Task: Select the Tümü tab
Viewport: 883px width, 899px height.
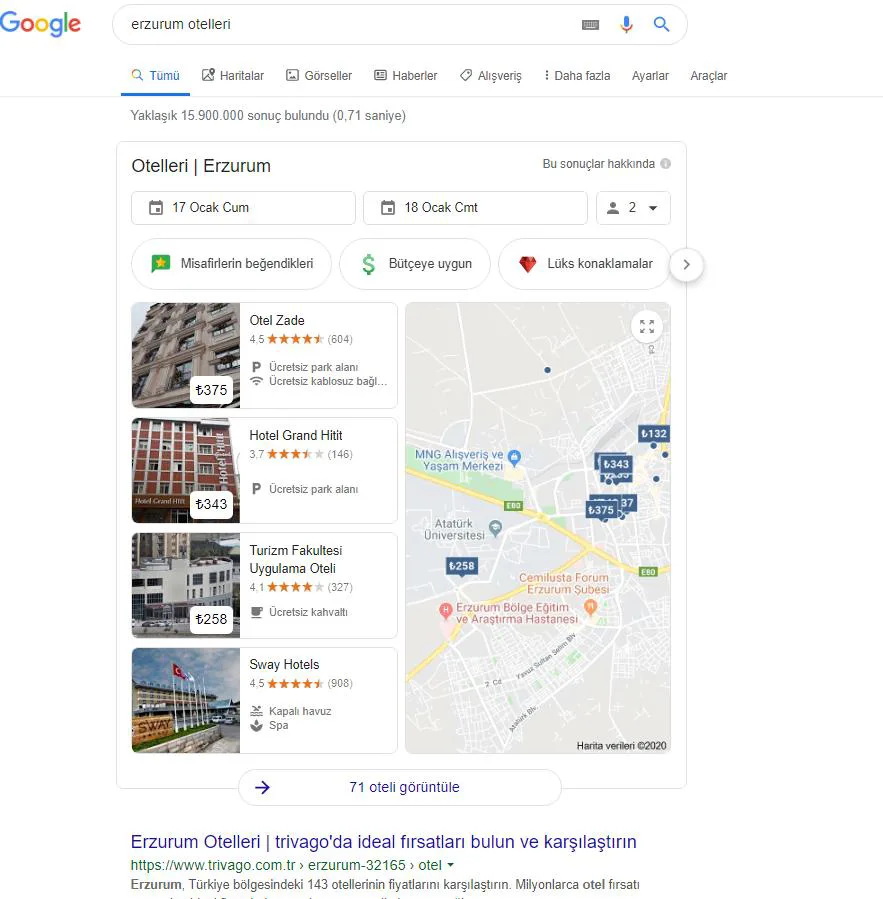Action: tap(155, 76)
